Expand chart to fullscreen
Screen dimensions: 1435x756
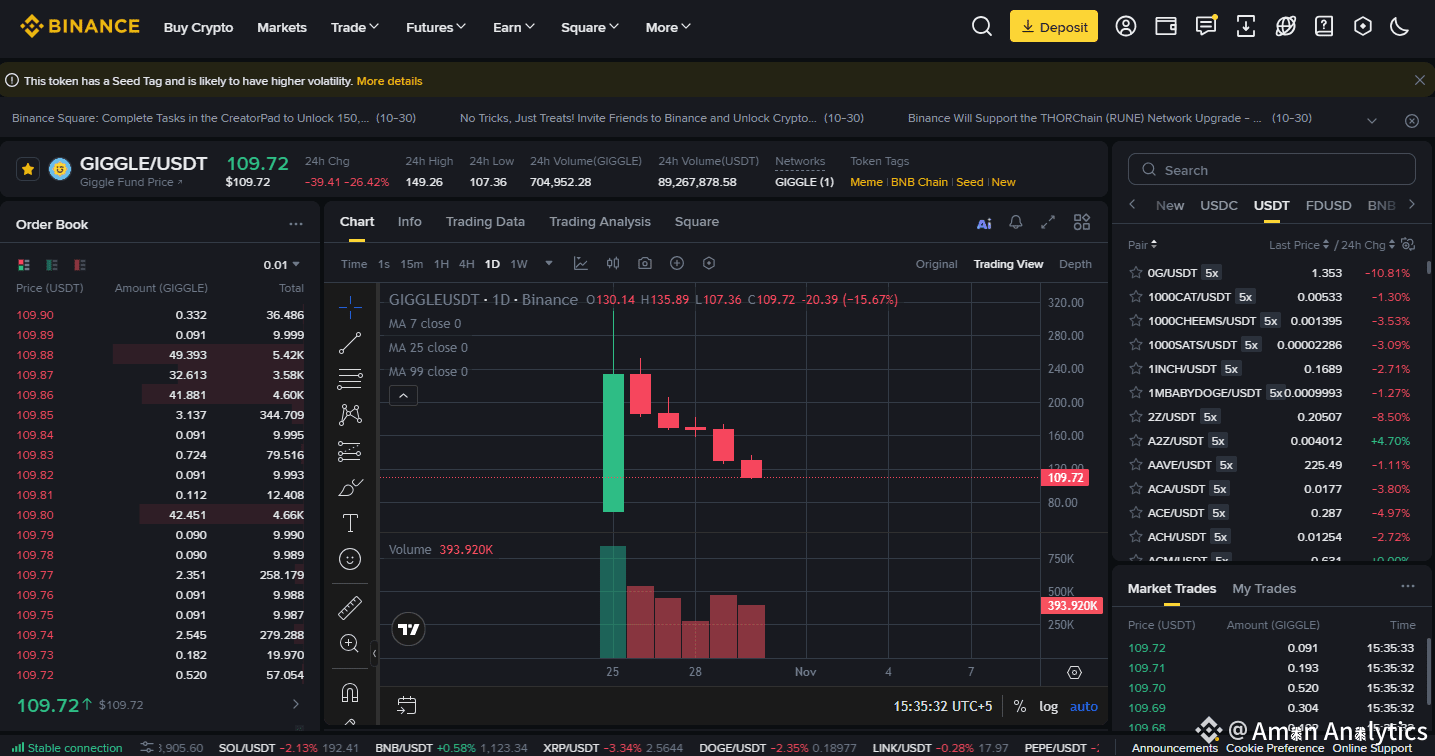click(x=1048, y=222)
